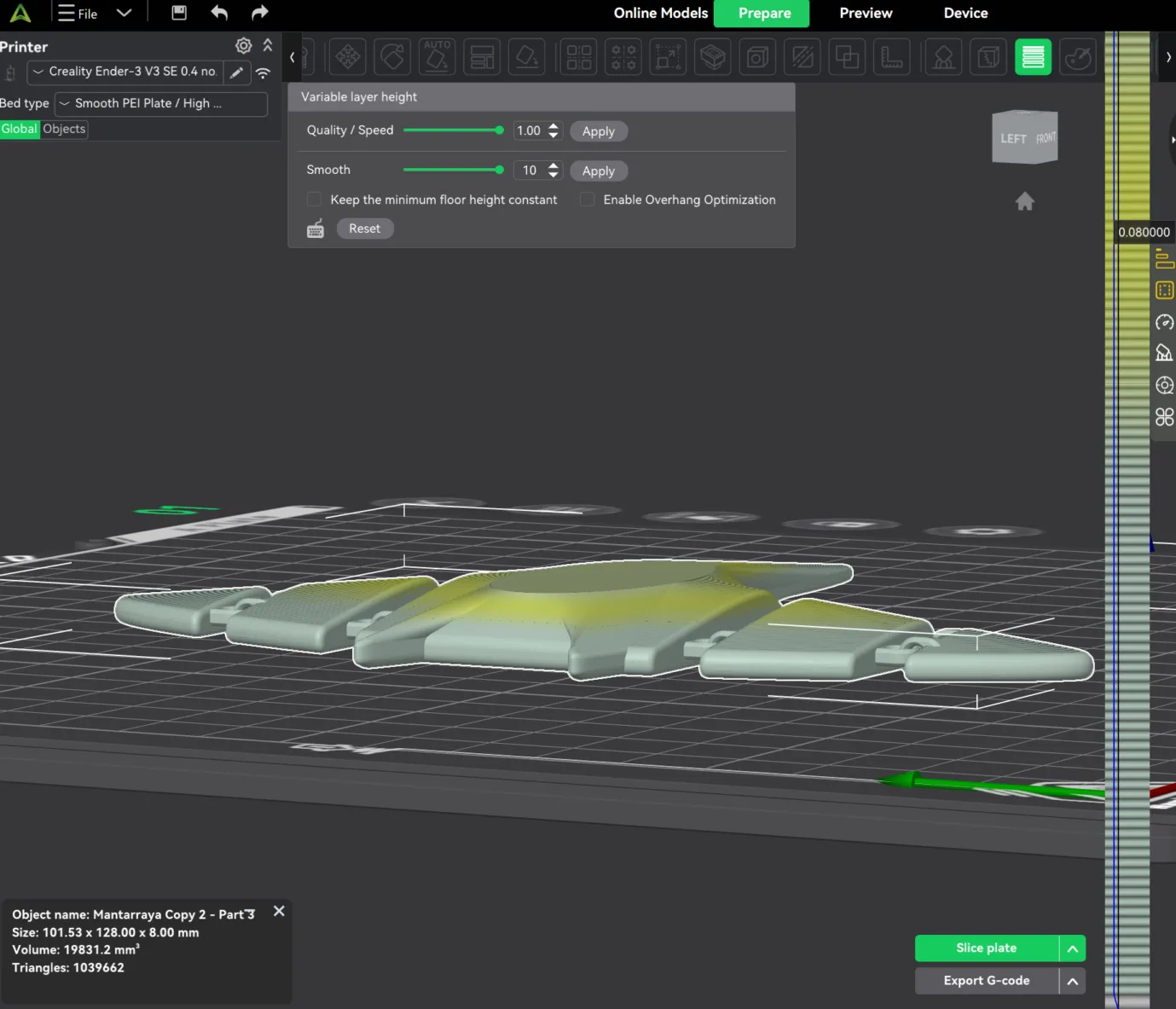1176x1009 pixels.
Task: Toggle the Variable layer height tool
Action: [1034, 57]
